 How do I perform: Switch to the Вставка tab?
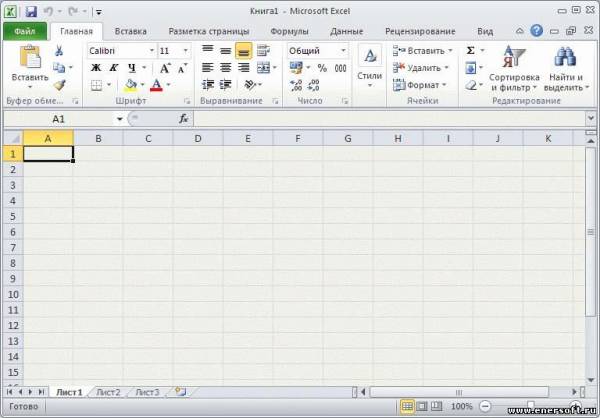131,31
